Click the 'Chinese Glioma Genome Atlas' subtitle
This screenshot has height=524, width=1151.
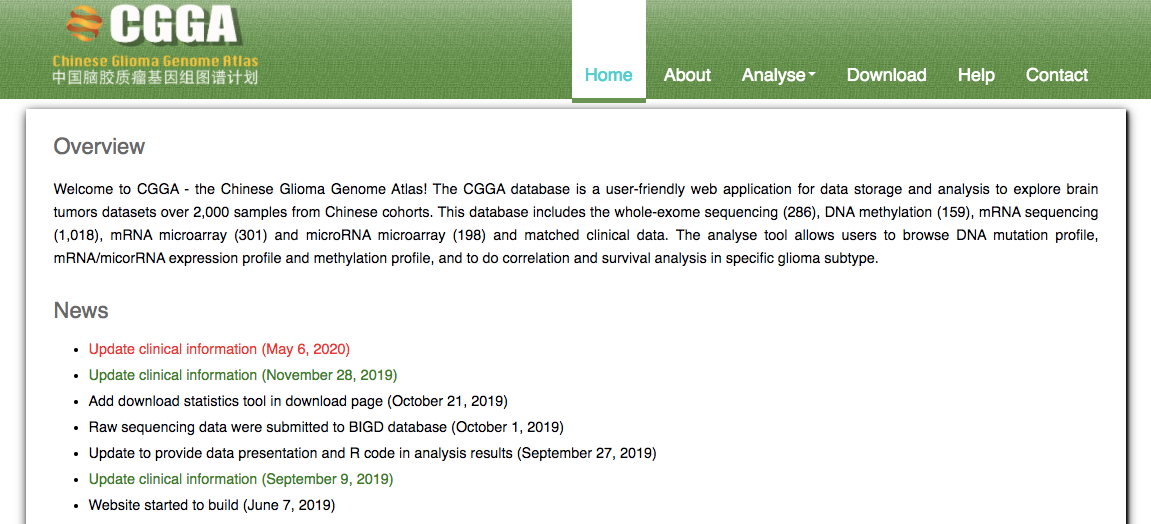click(155, 61)
